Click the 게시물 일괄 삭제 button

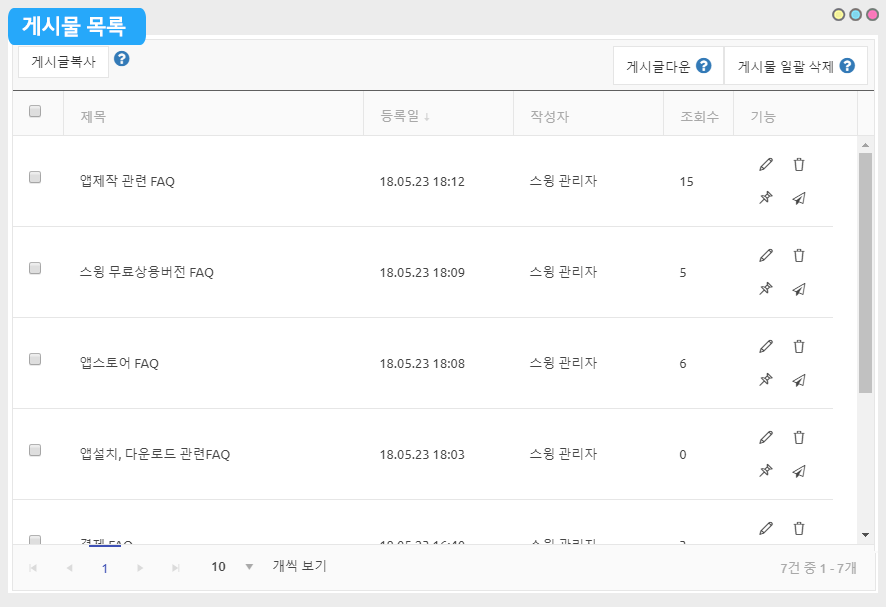pos(795,66)
